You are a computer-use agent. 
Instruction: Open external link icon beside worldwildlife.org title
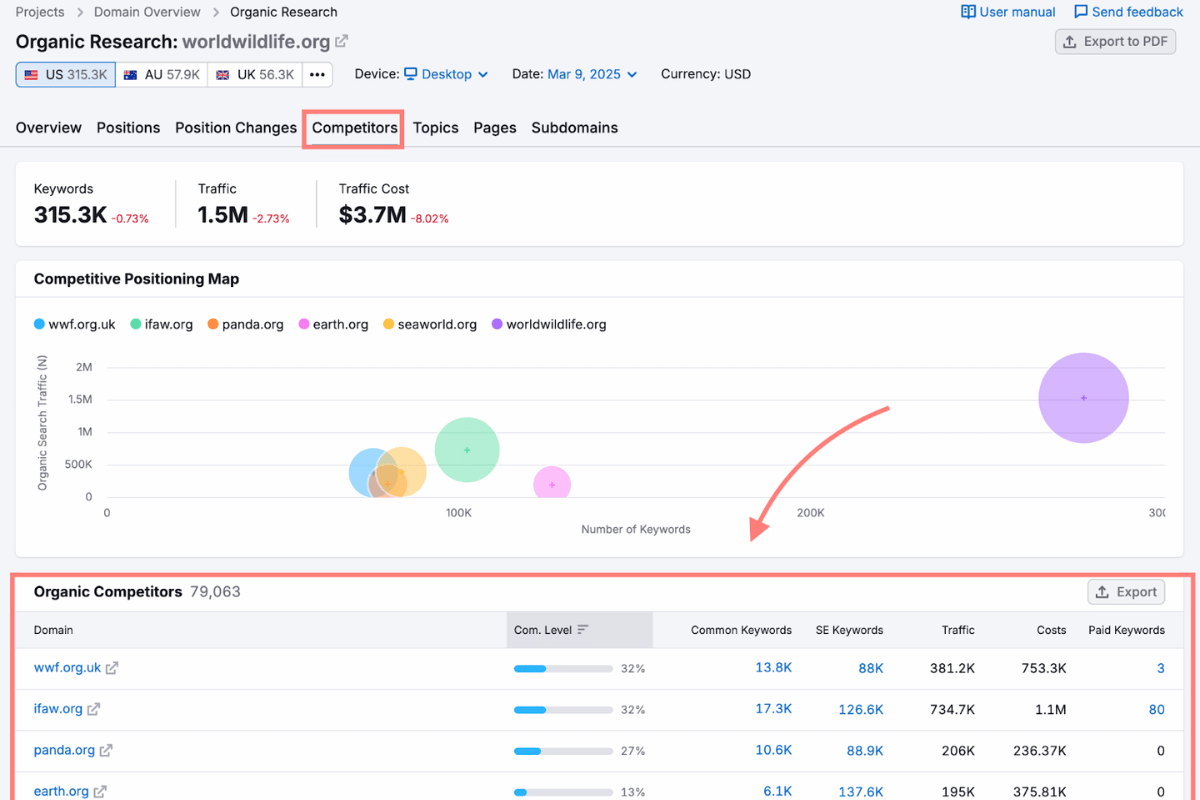[x=341, y=42]
